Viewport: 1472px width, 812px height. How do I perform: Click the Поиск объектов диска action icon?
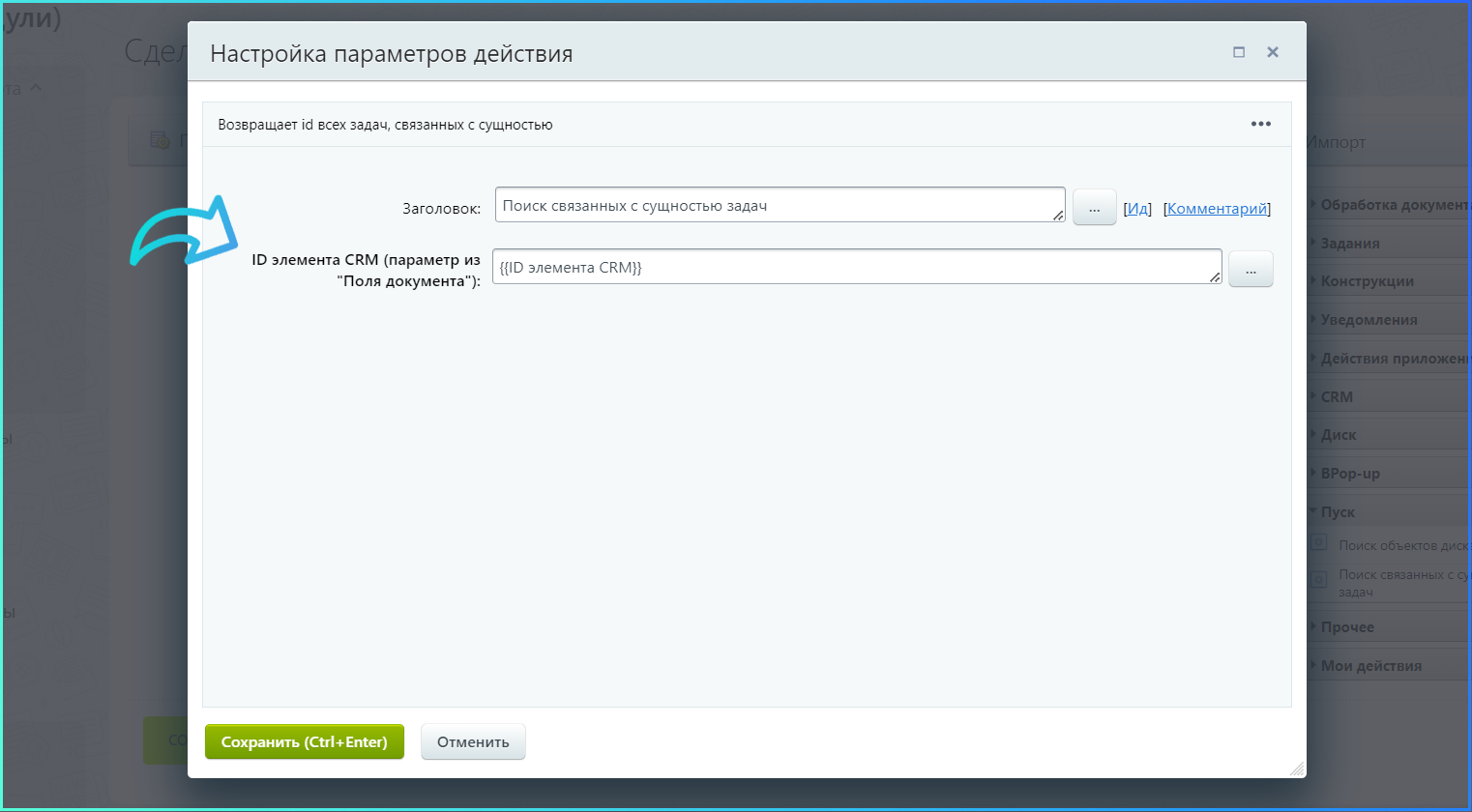click(x=1318, y=543)
